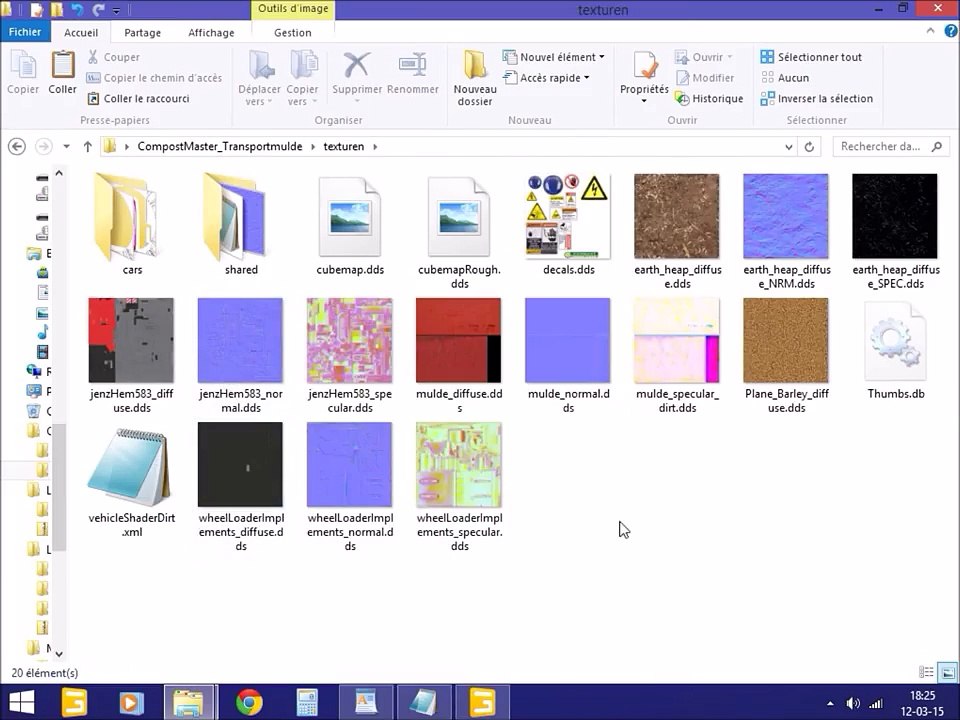The width and height of the screenshot is (960, 720).
Task: Open the address bar history dropdown
Action: click(787, 147)
